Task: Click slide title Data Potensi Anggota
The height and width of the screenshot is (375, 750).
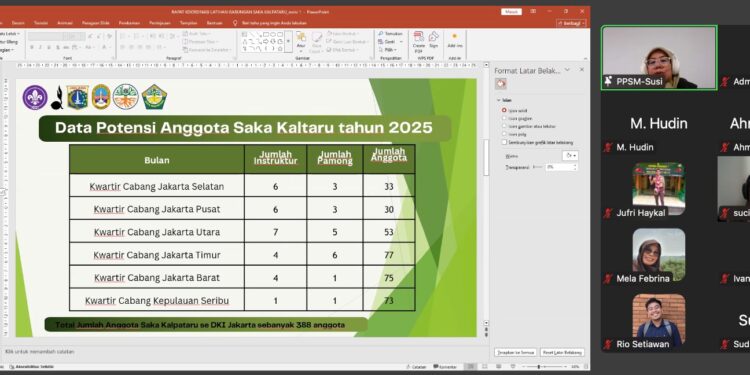Action: click(244, 128)
